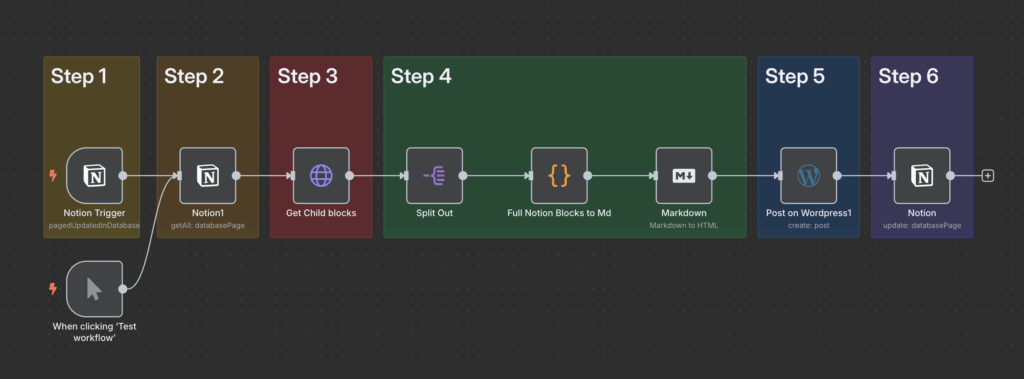Select the Split Out node
This screenshot has width=1024, height=379.
tap(434, 175)
